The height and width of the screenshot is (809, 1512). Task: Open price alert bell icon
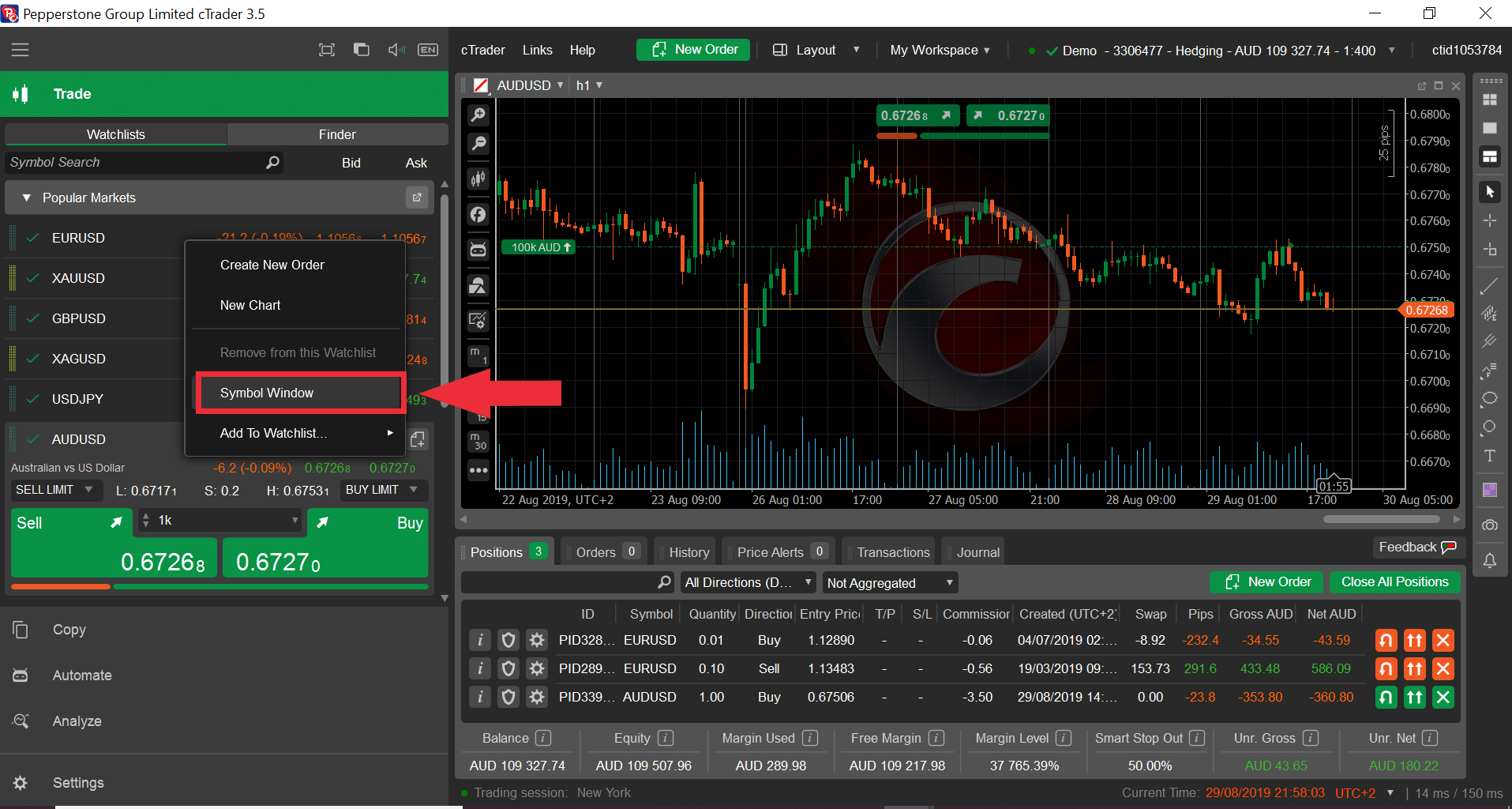pos(1490,560)
